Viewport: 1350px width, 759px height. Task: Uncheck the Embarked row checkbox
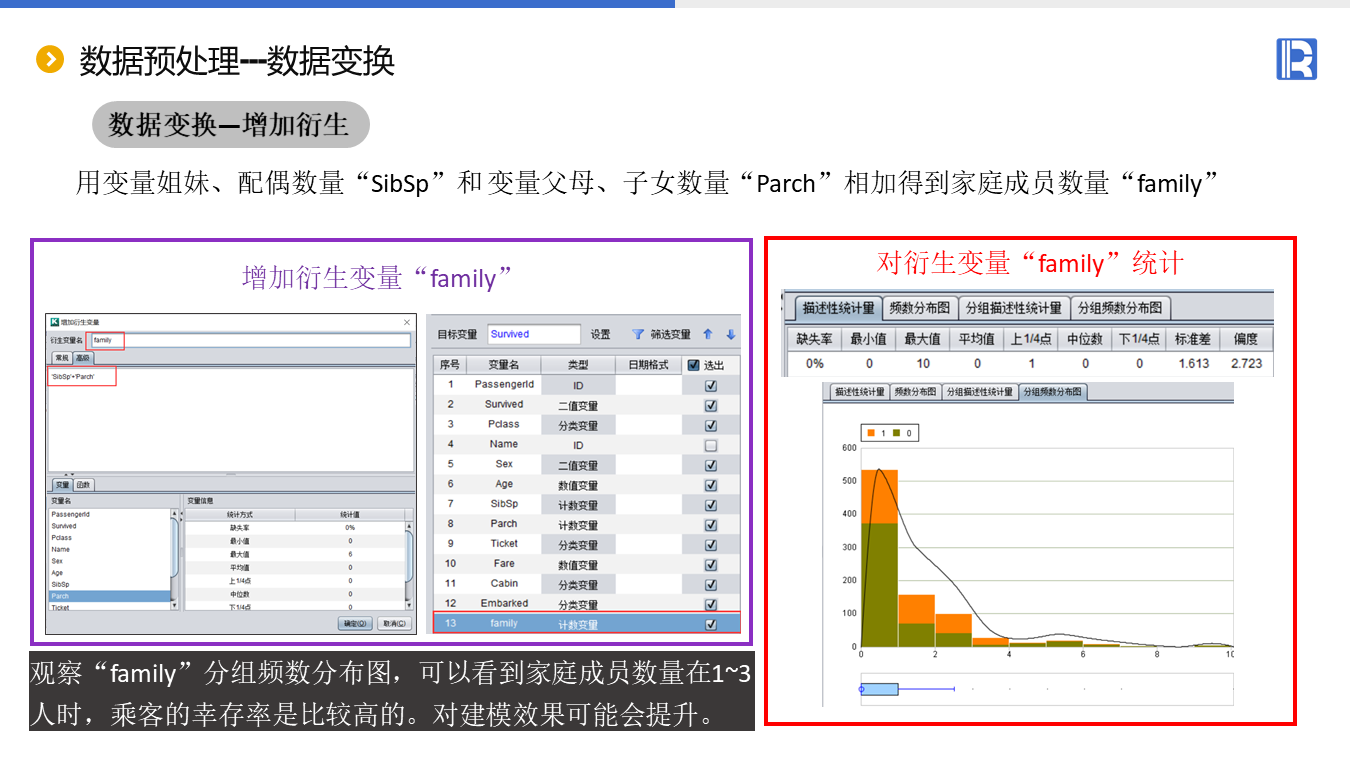tap(711, 605)
